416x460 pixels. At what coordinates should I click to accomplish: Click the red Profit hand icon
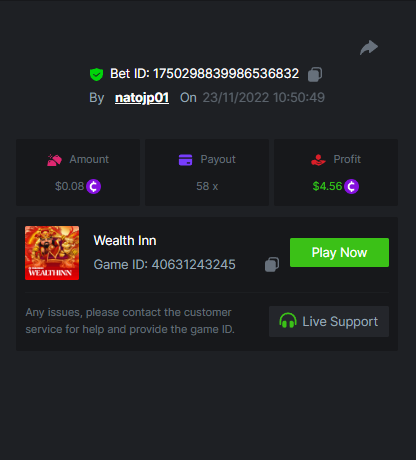(x=318, y=160)
